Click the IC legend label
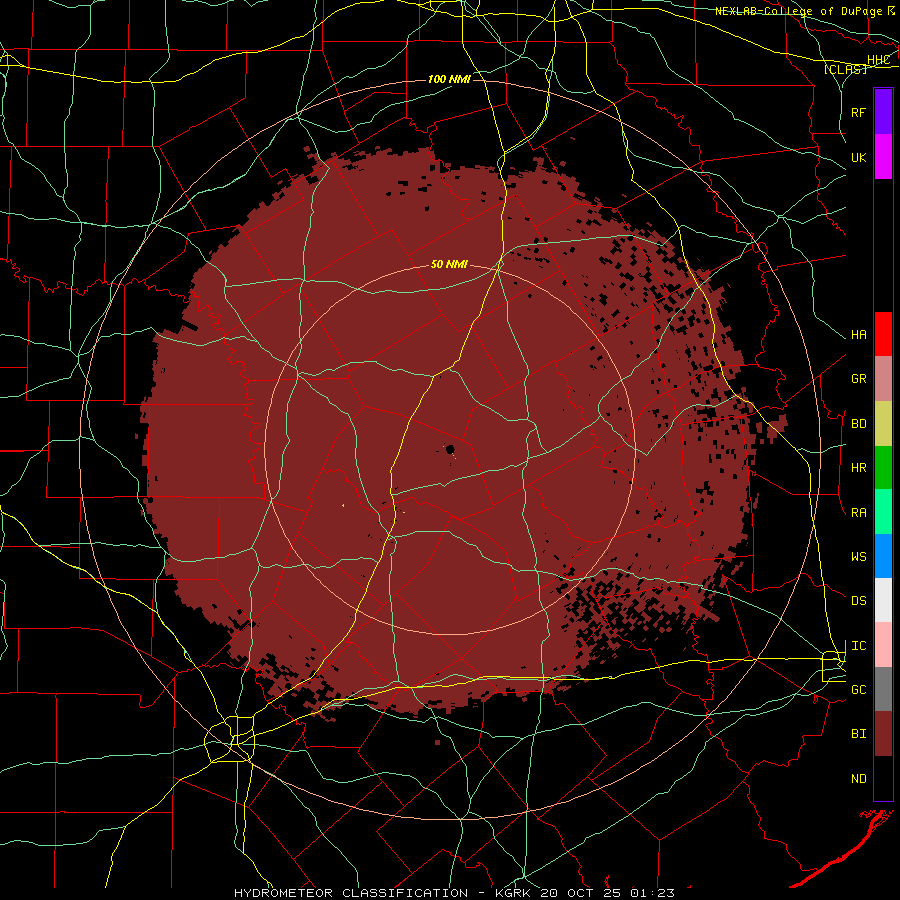This screenshot has height=900, width=900. [859, 646]
